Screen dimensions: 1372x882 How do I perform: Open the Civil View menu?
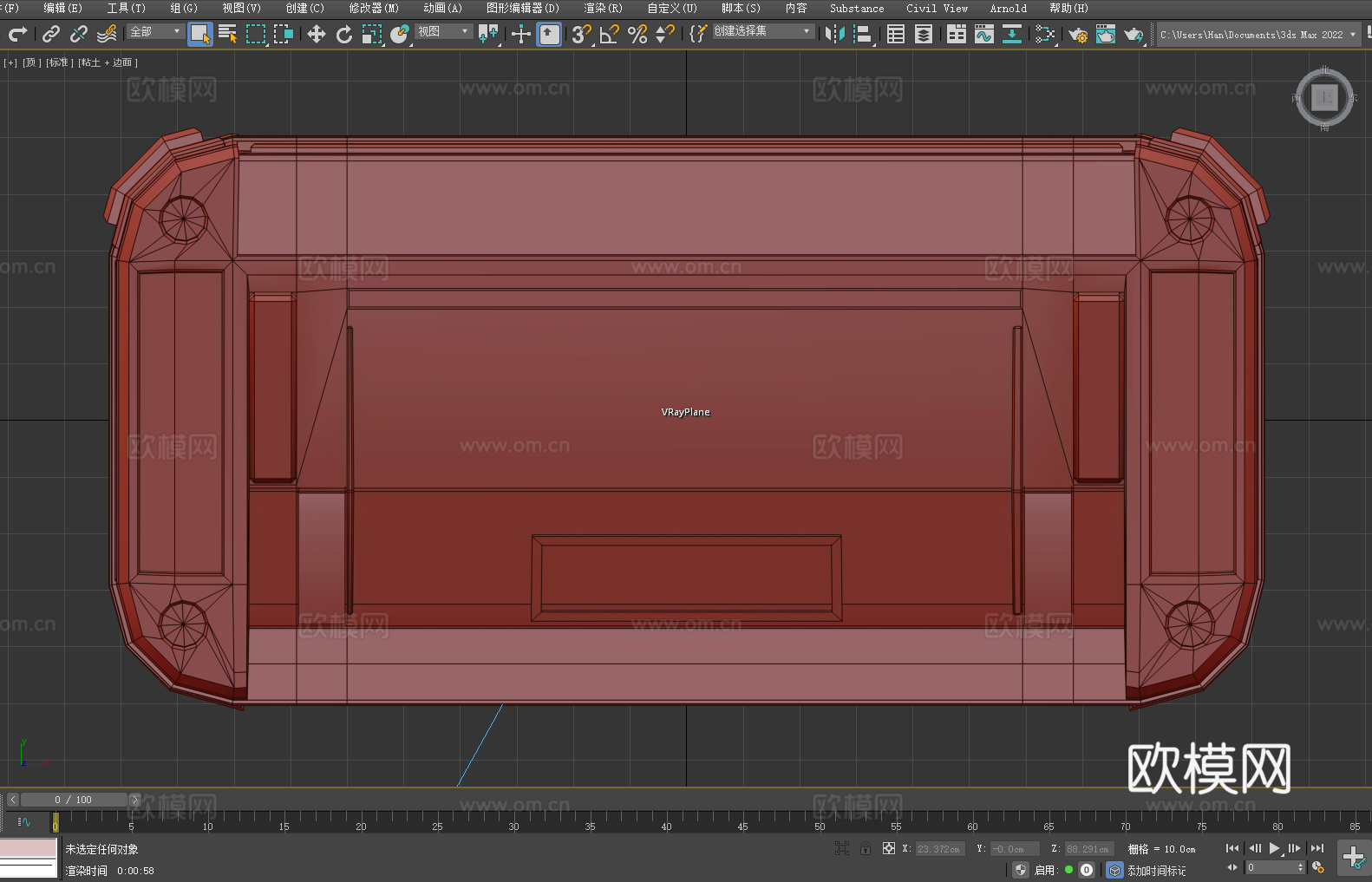point(938,8)
